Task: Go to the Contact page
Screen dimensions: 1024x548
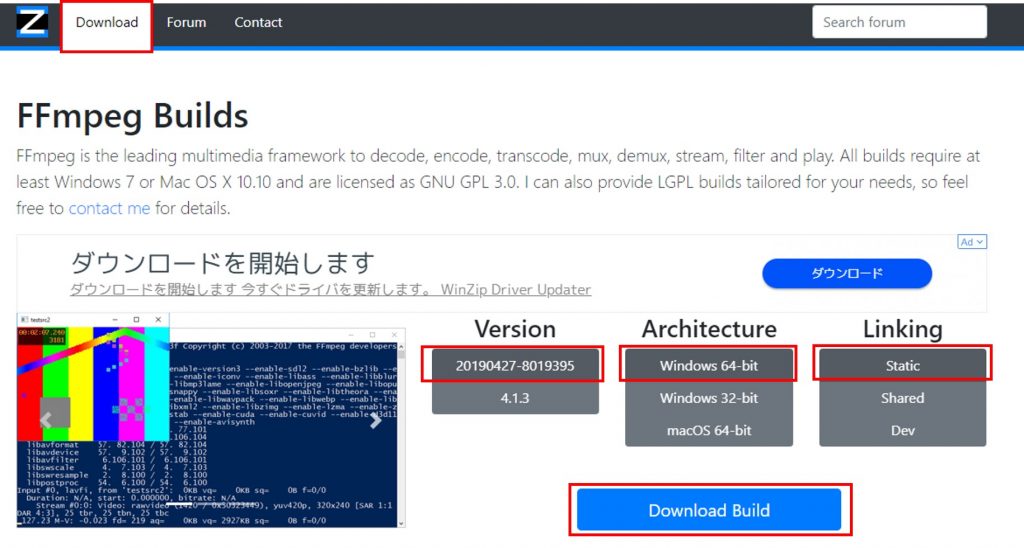Action: tap(258, 22)
